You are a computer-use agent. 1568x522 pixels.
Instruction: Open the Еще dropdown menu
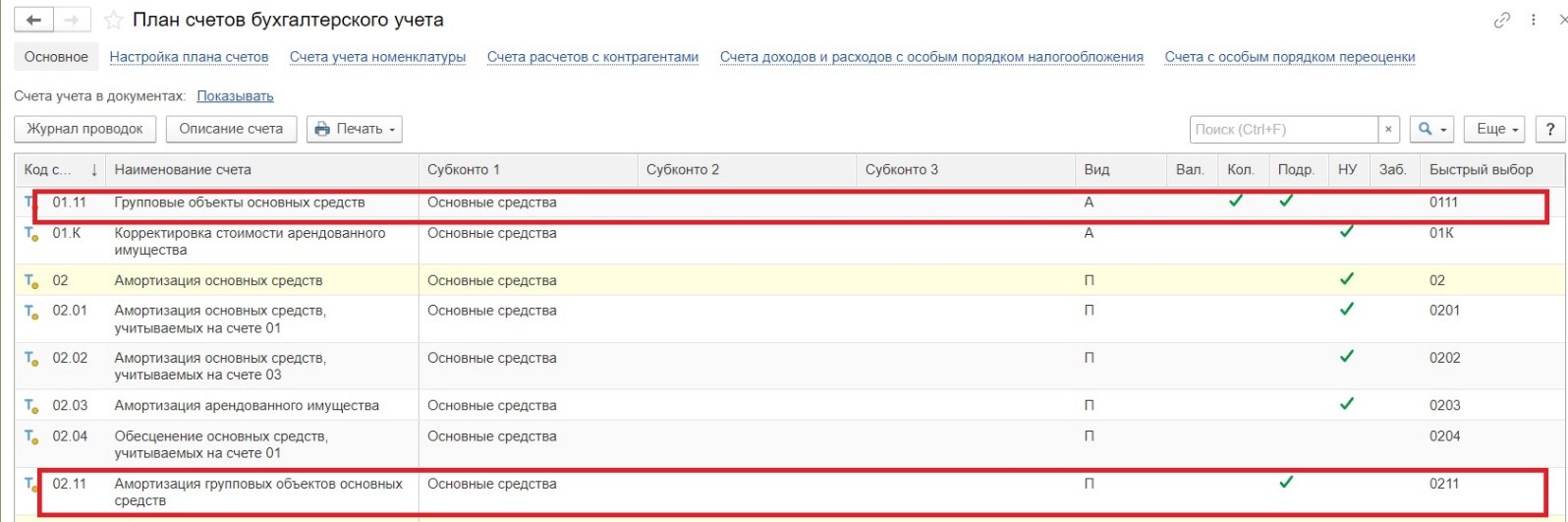point(1494,129)
